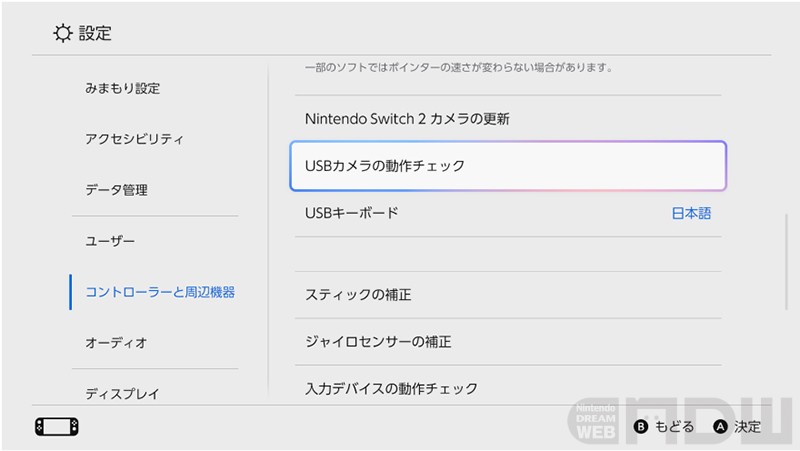Select データ管理 in the sidebar
The height and width of the screenshot is (451, 800).
(116, 190)
